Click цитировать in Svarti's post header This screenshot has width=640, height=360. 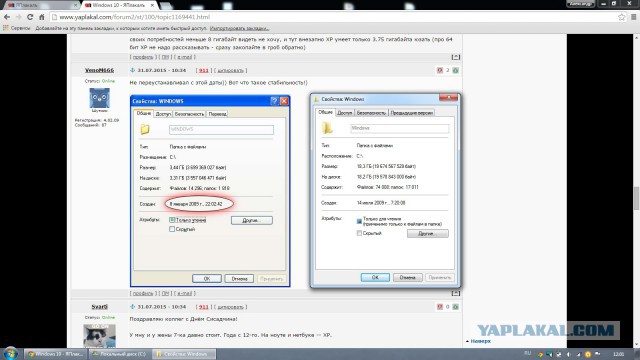(x=230, y=307)
